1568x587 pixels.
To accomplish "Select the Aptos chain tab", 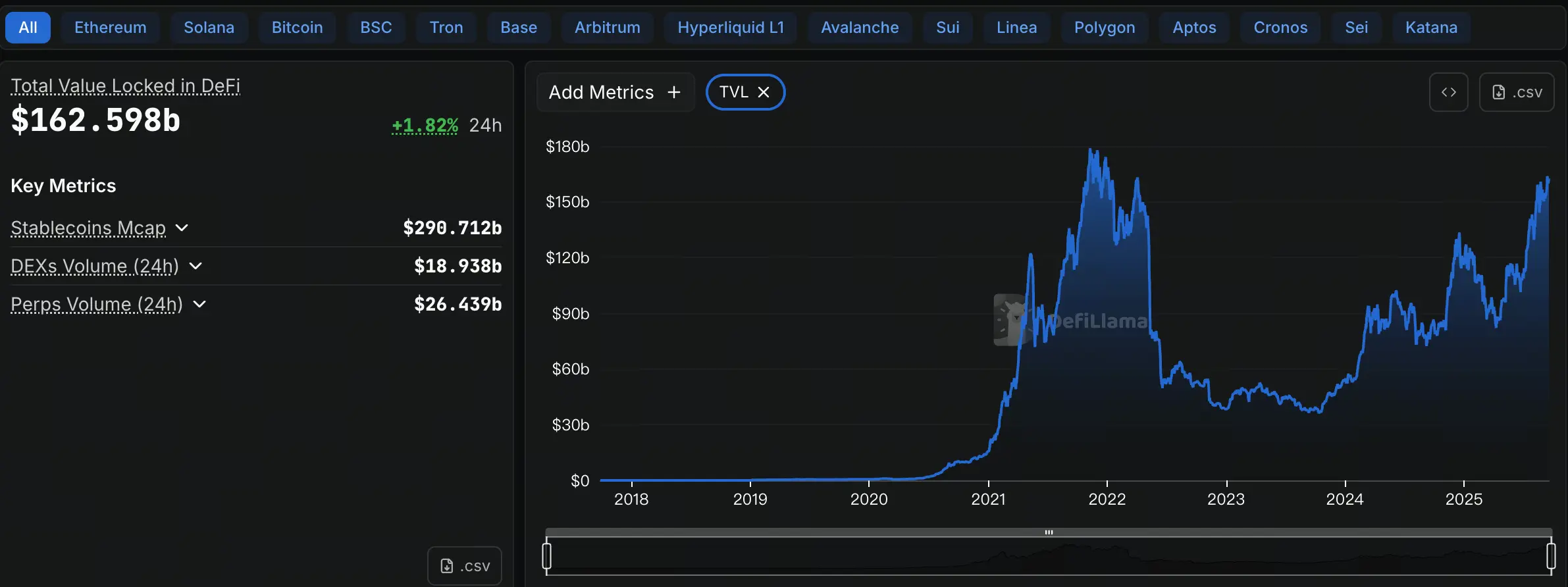I will tap(1194, 28).
